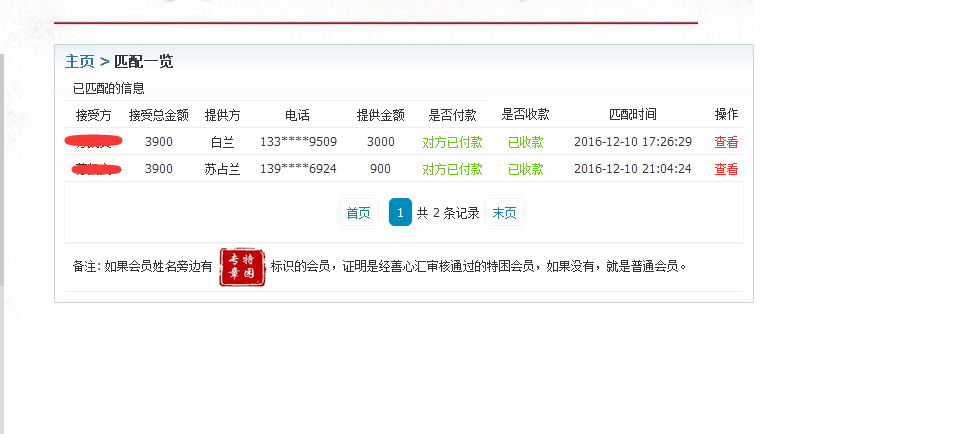Click the 接受总金额 column header

tap(158, 115)
